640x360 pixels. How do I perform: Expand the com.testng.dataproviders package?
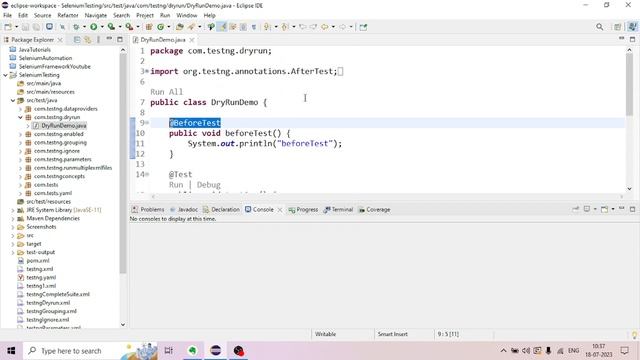tap(20, 109)
